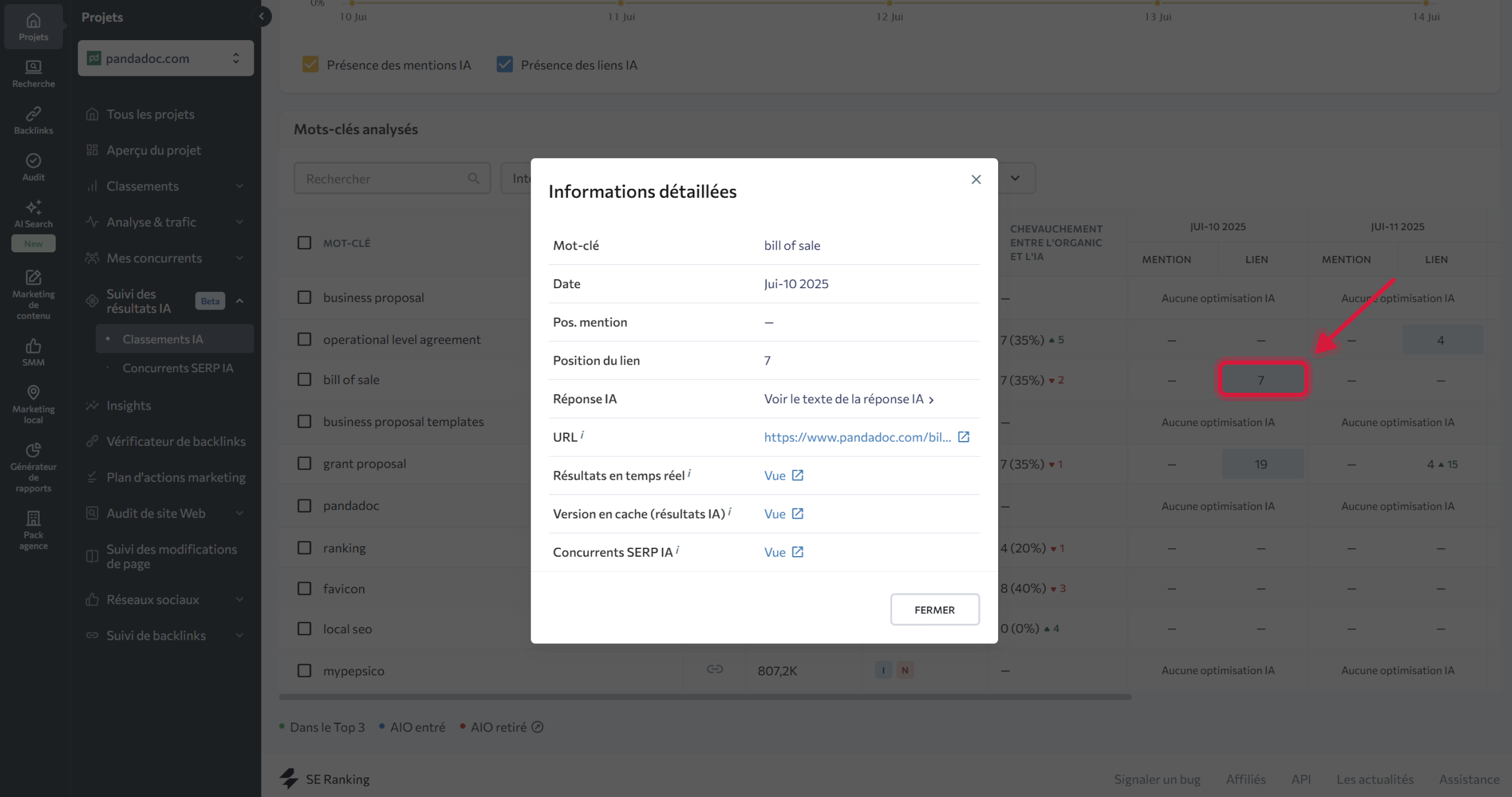1512x797 pixels.
Task: Open the SMM tool
Action: click(33, 352)
